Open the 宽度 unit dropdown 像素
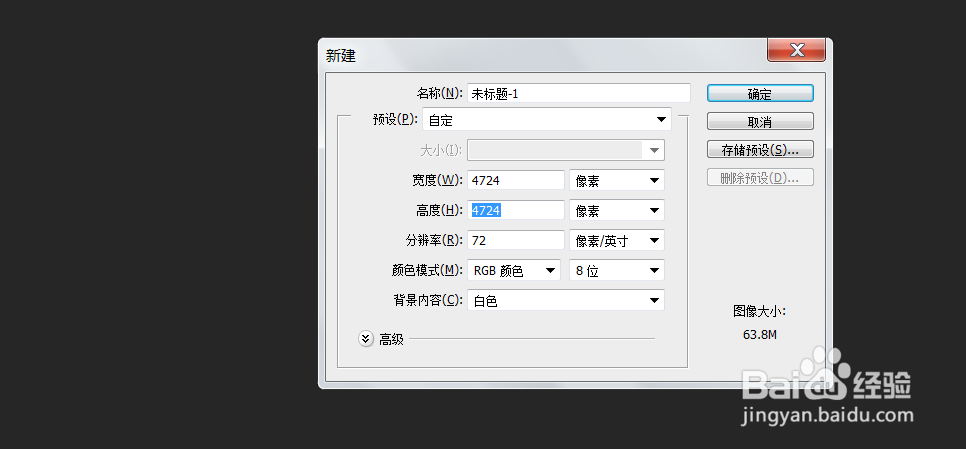The image size is (966, 449). pos(617,180)
